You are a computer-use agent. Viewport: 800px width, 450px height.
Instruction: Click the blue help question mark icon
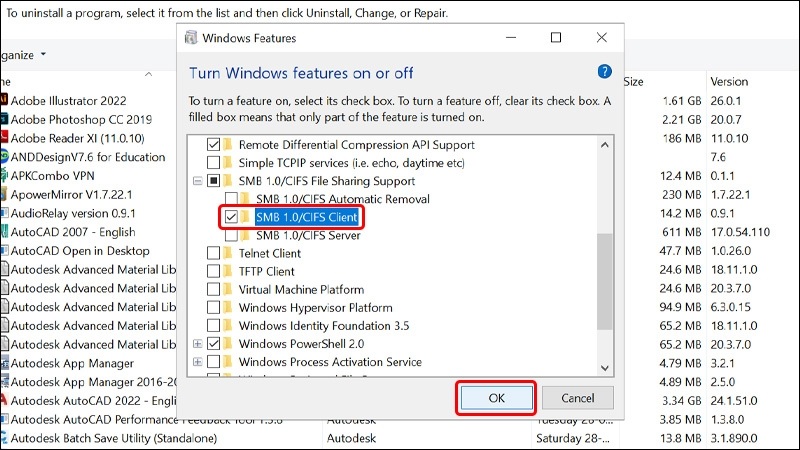tap(604, 72)
